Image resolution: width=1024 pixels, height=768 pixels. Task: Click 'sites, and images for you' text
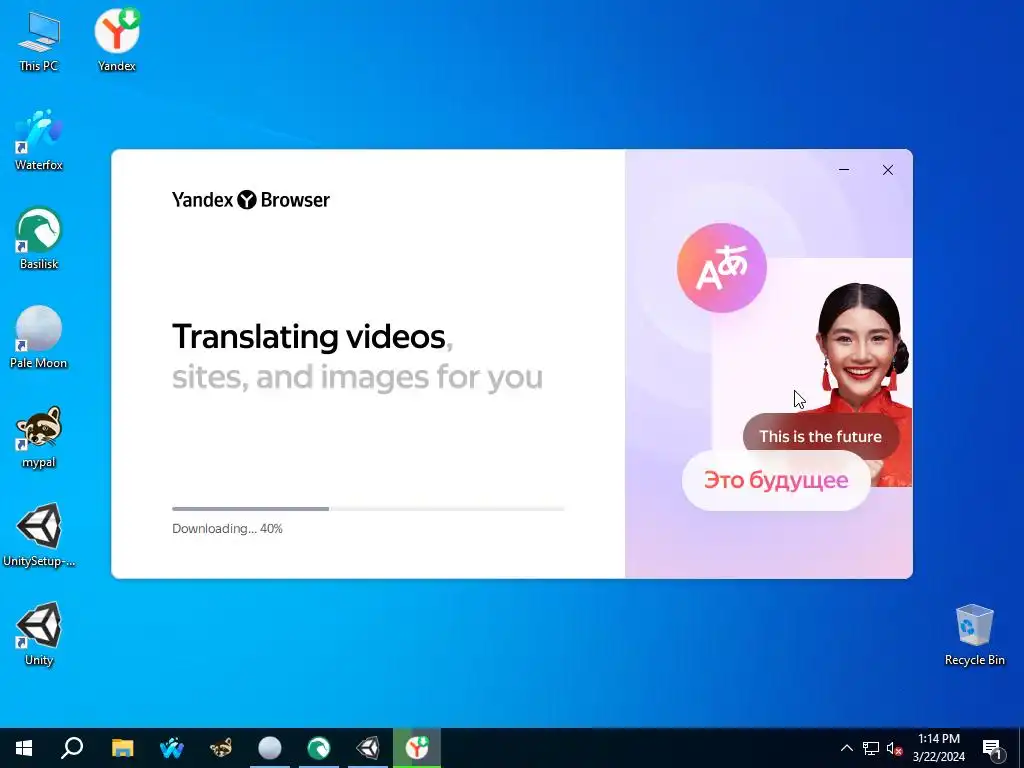click(x=357, y=377)
